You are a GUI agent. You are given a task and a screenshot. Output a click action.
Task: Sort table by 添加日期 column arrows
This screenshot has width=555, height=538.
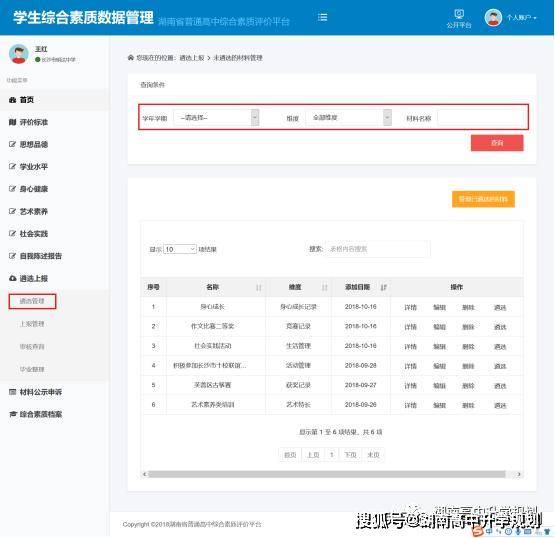pyautogui.click(x=384, y=287)
